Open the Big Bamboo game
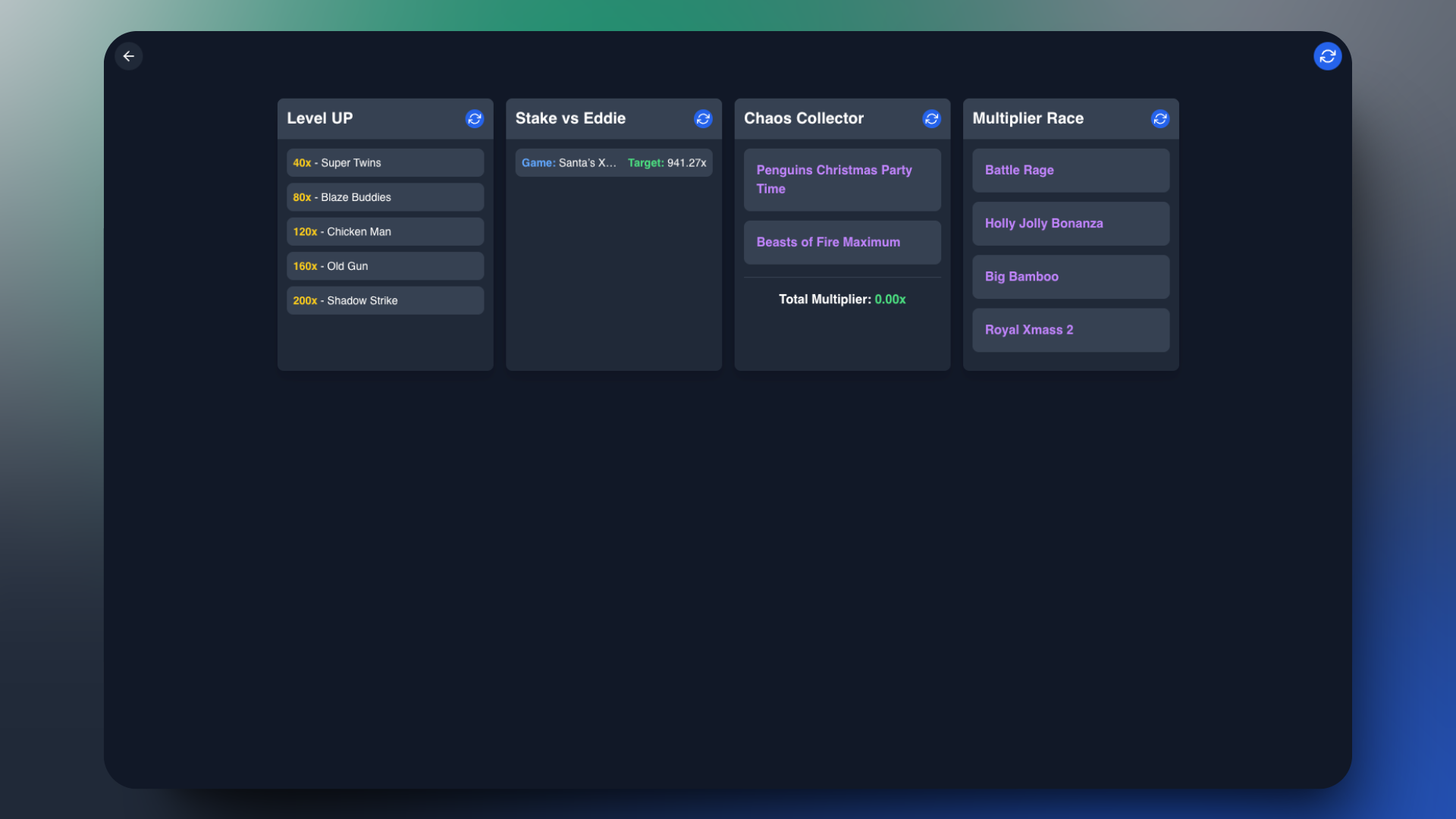1456x819 pixels. tap(1070, 277)
